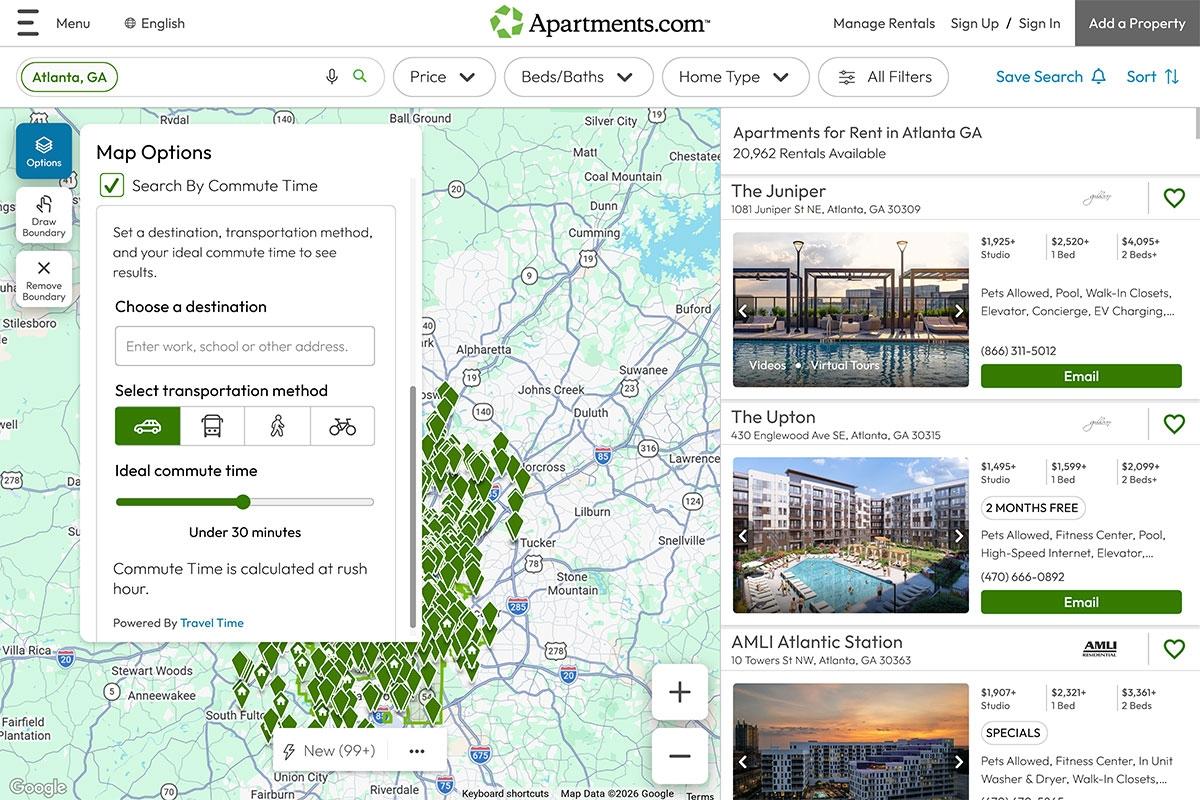Select the walking transportation method icon
The height and width of the screenshot is (800, 1200).
pyautogui.click(x=277, y=425)
